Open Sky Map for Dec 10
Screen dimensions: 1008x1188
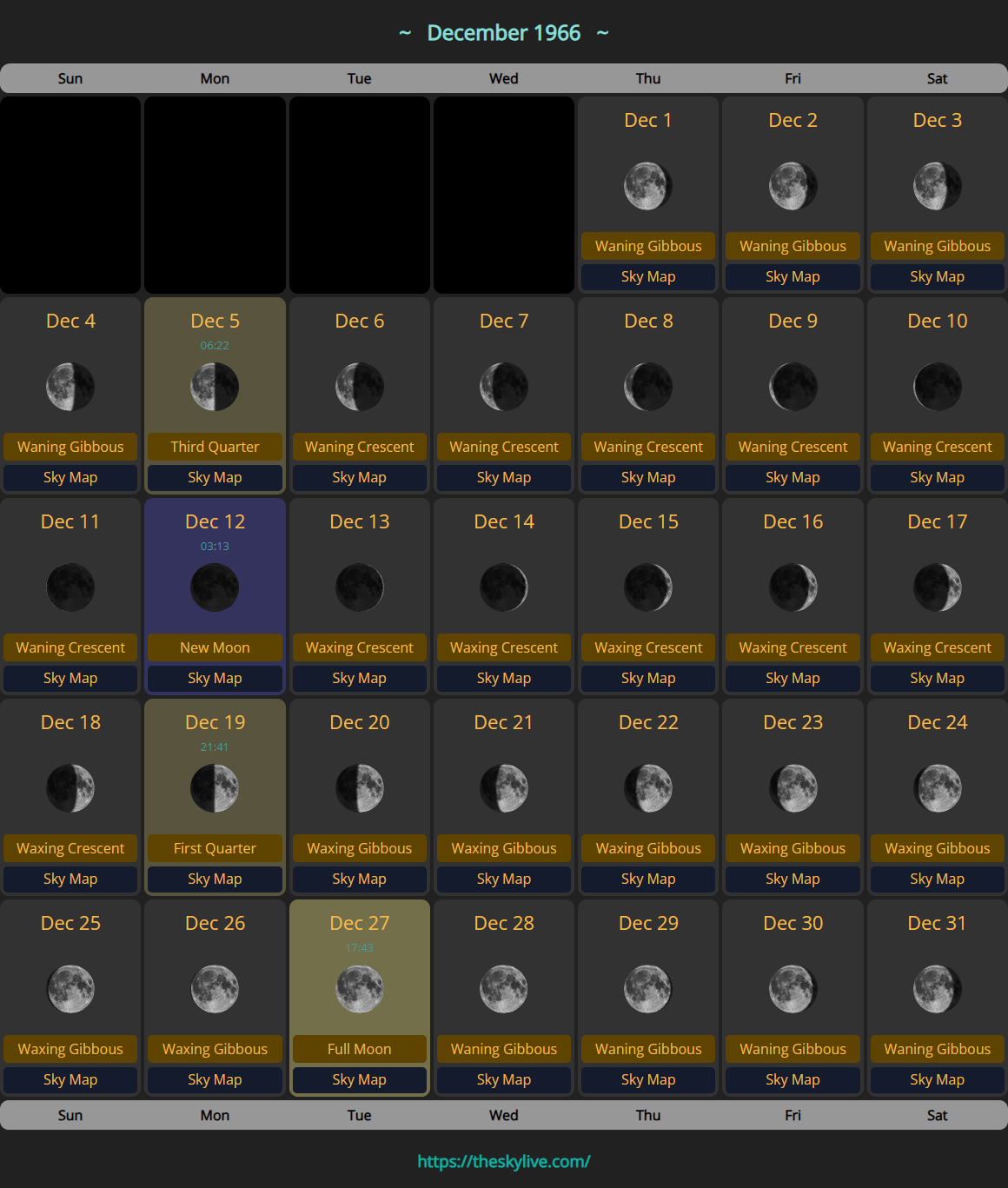pyautogui.click(x=938, y=477)
